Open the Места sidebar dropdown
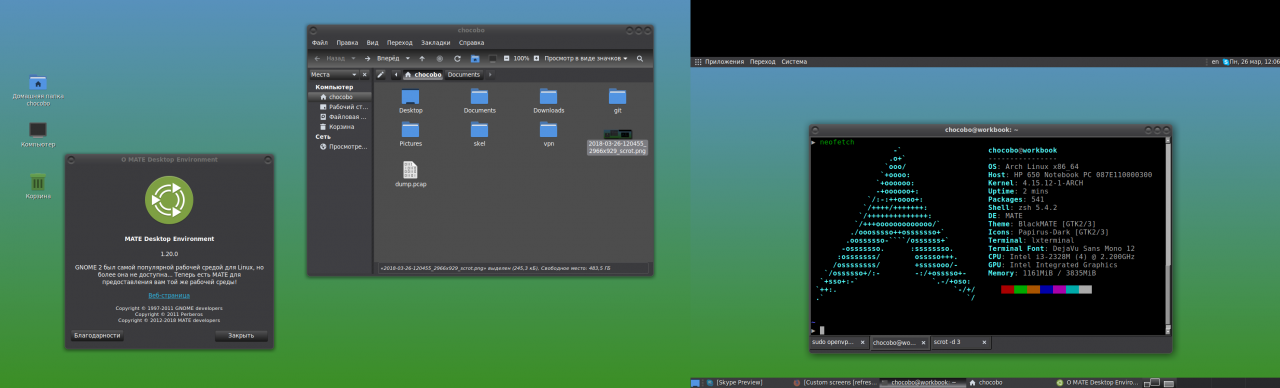1280x388 pixels. coord(334,74)
